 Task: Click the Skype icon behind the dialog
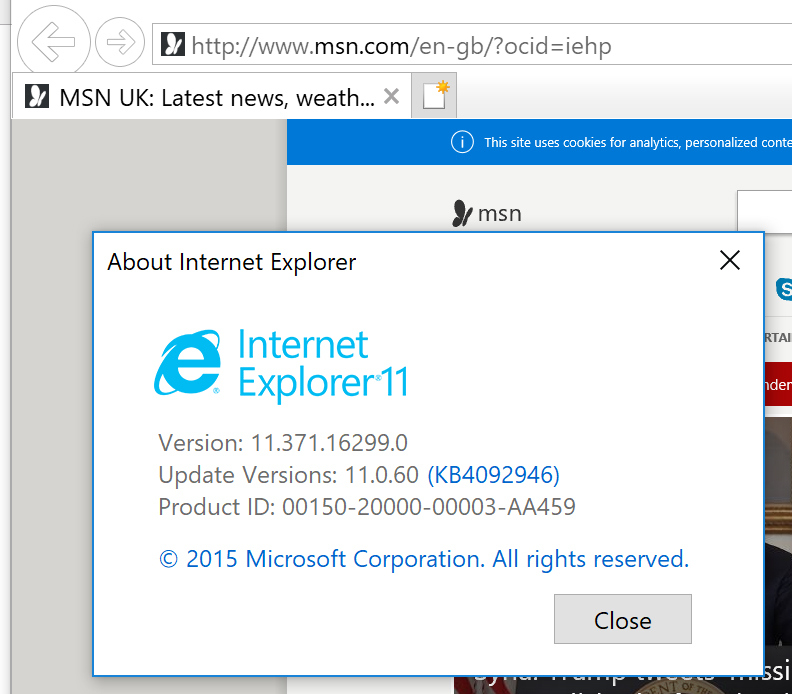[783, 289]
